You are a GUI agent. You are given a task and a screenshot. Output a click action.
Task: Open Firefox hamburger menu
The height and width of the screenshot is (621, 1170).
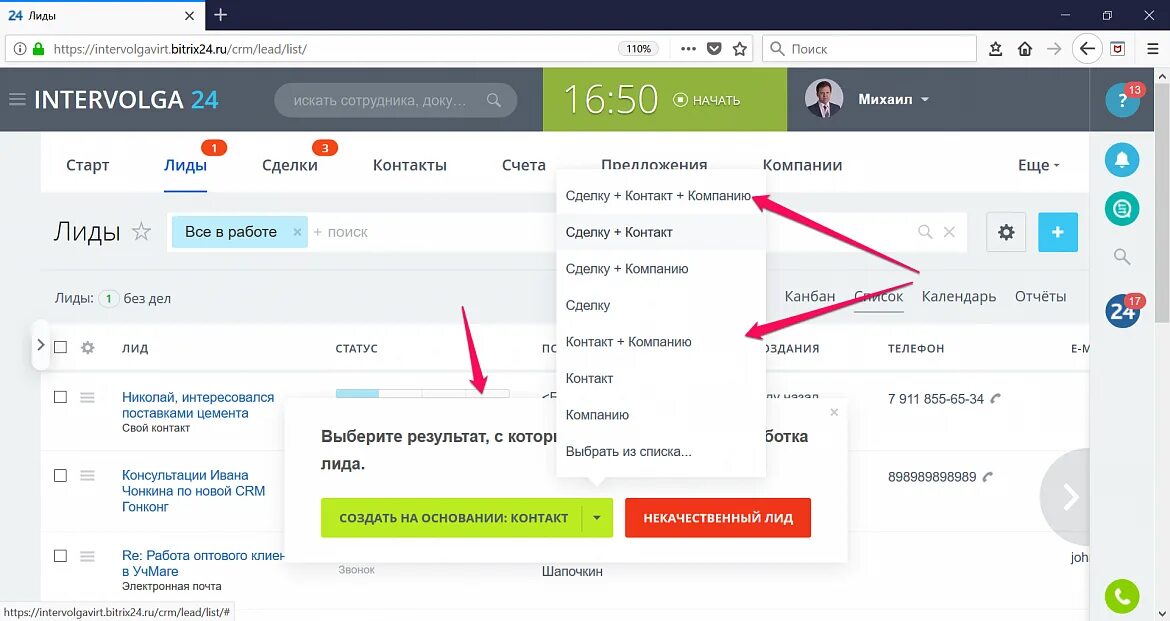point(1152,49)
